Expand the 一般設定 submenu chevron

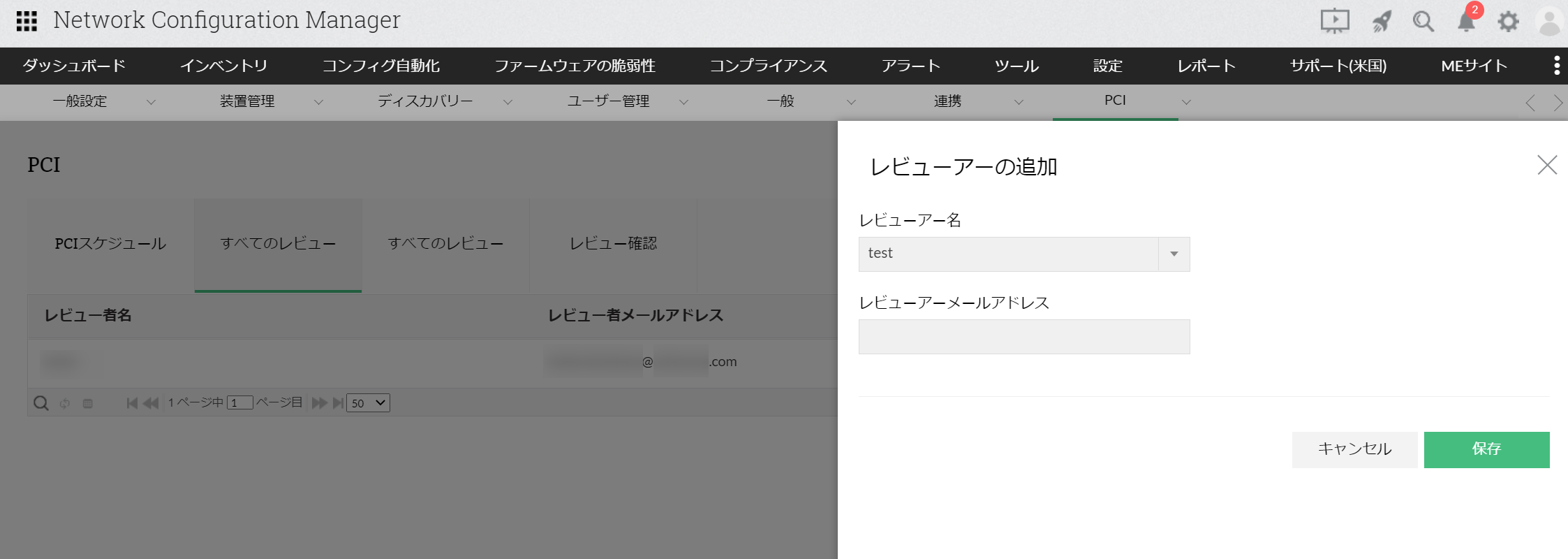click(x=151, y=102)
